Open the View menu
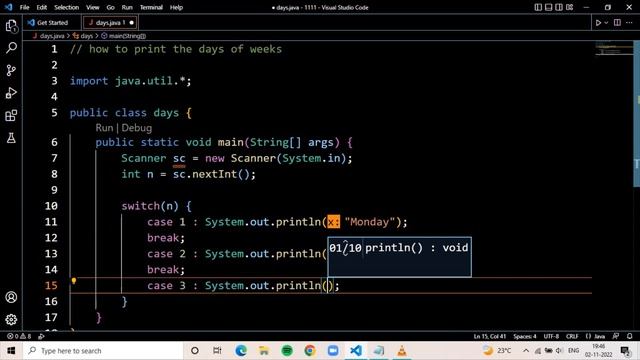The width and height of the screenshot is (640, 360). pyautogui.click(x=93, y=7)
